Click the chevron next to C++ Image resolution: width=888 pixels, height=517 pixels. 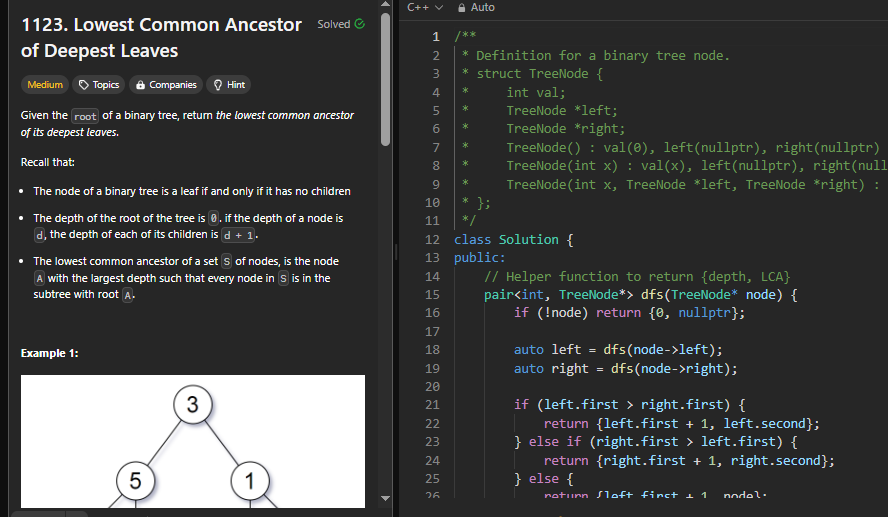(x=439, y=7)
